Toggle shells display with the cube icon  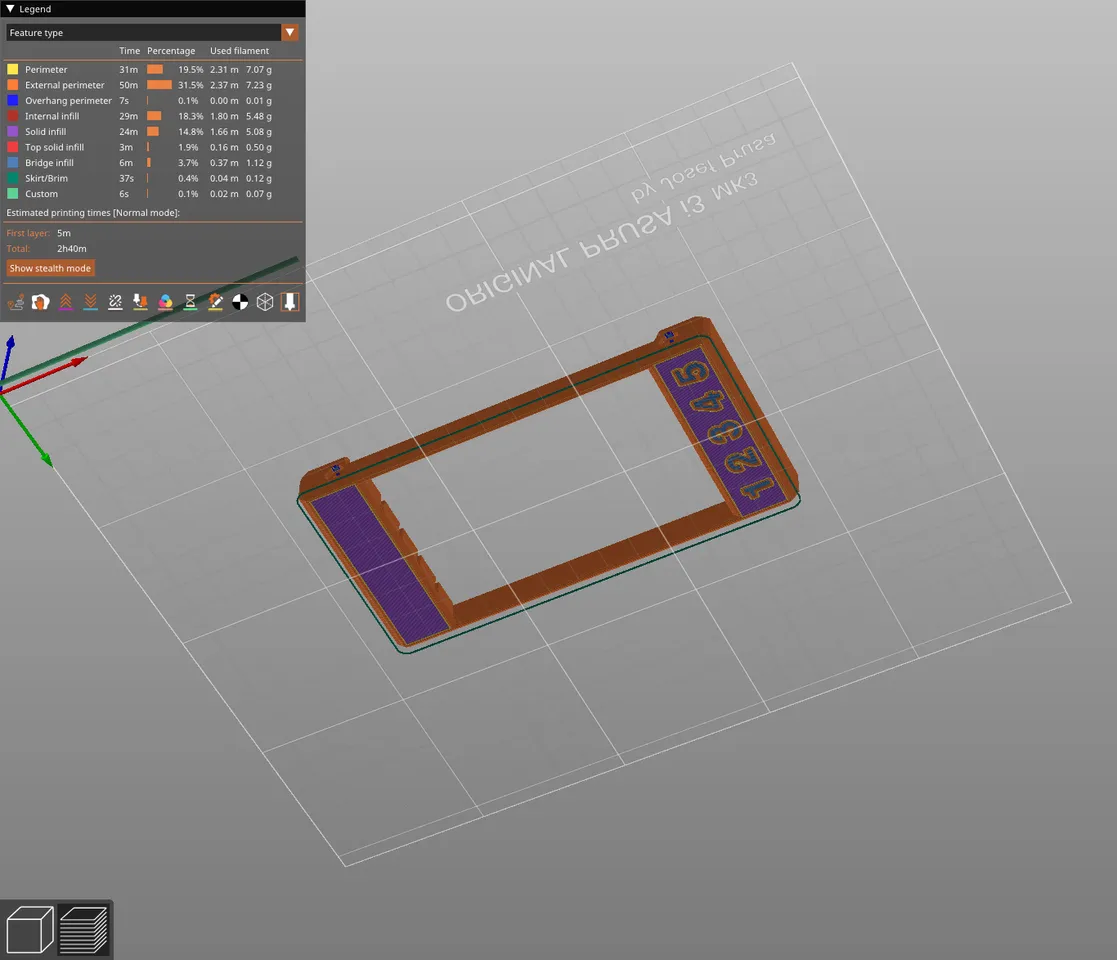tap(265, 301)
